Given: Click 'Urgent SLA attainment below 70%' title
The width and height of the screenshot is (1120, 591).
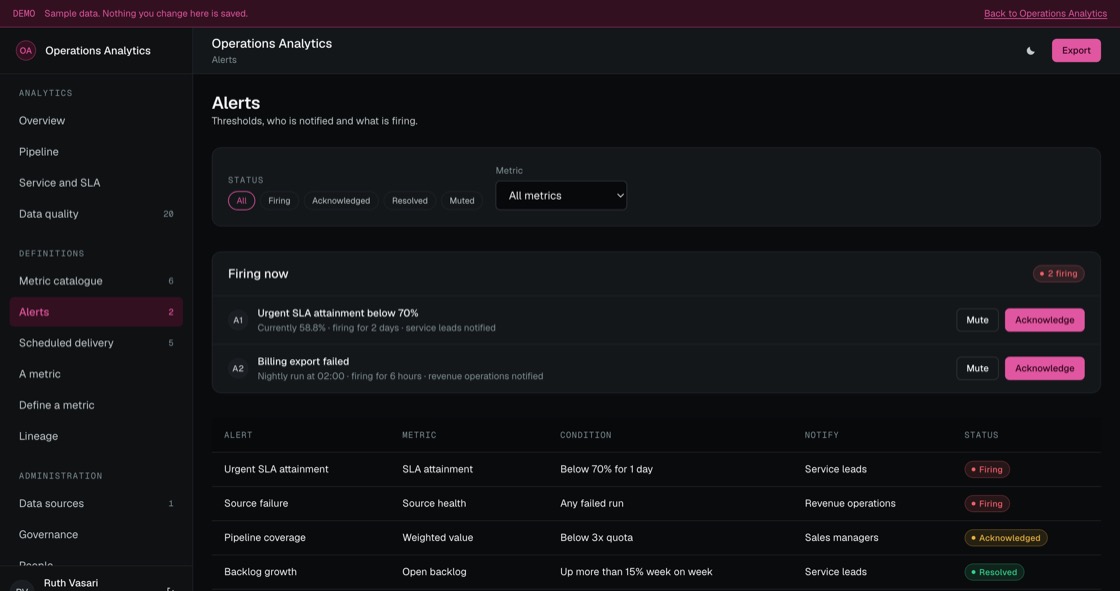Looking at the screenshot, I should pos(338,313).
